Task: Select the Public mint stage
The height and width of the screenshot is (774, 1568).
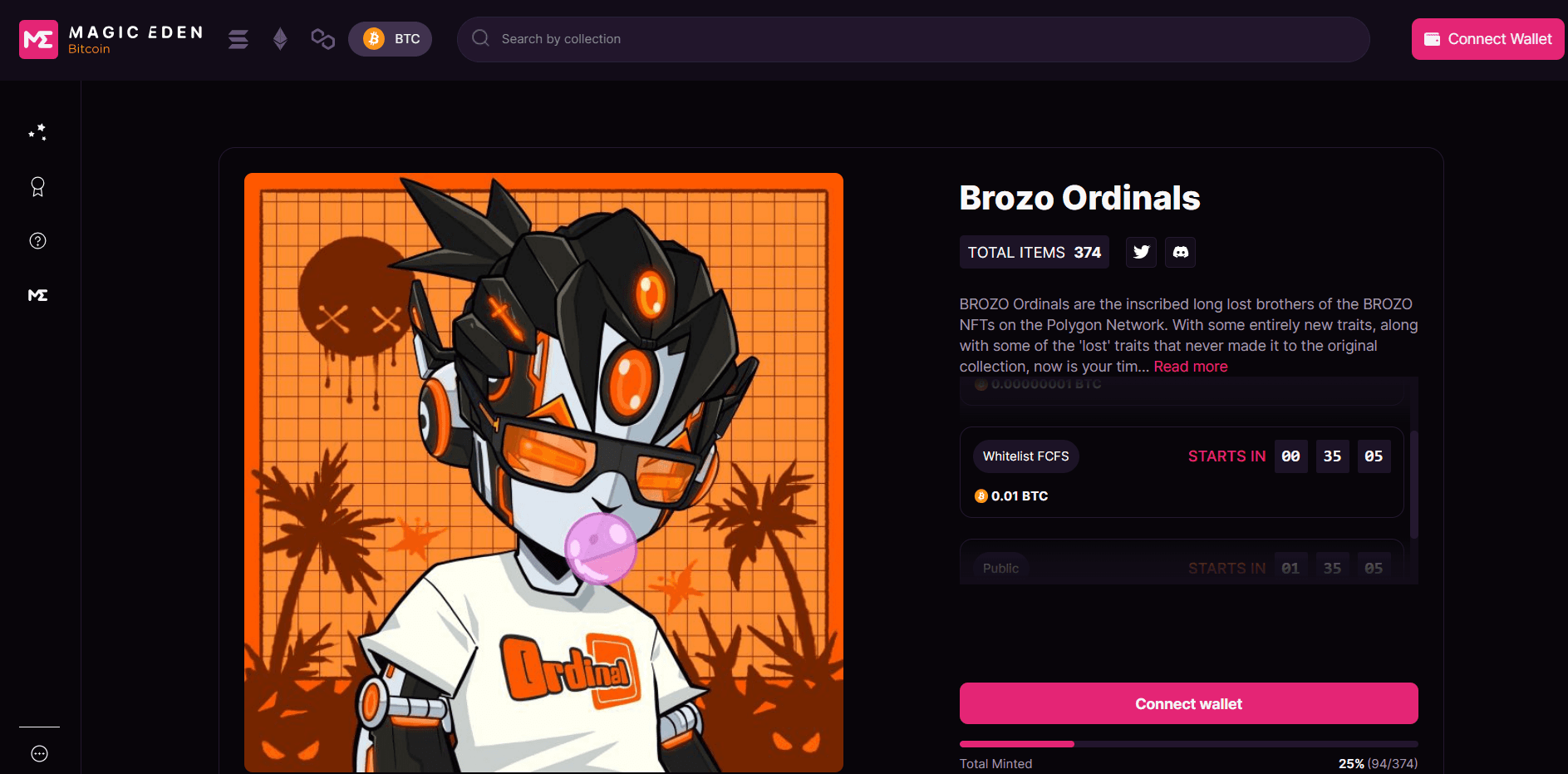Action: (x=1182, y=562)
